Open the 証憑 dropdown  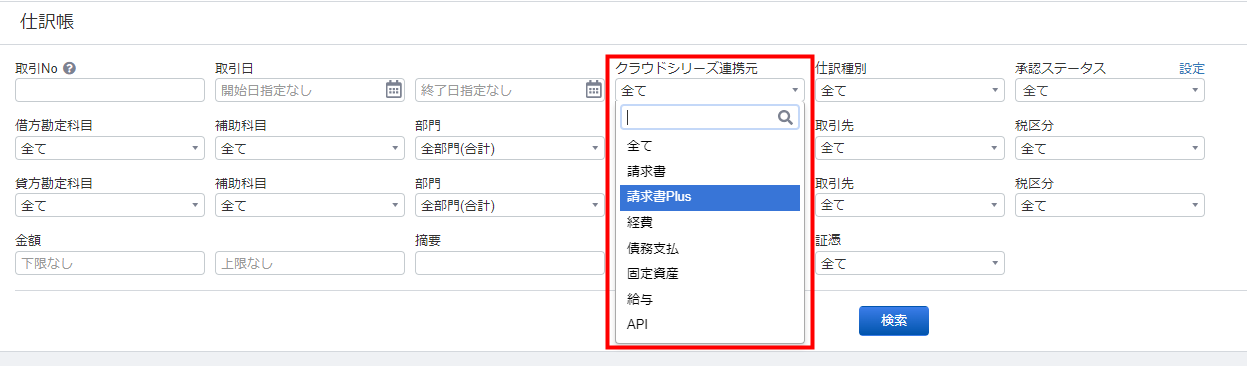[910, 264]
